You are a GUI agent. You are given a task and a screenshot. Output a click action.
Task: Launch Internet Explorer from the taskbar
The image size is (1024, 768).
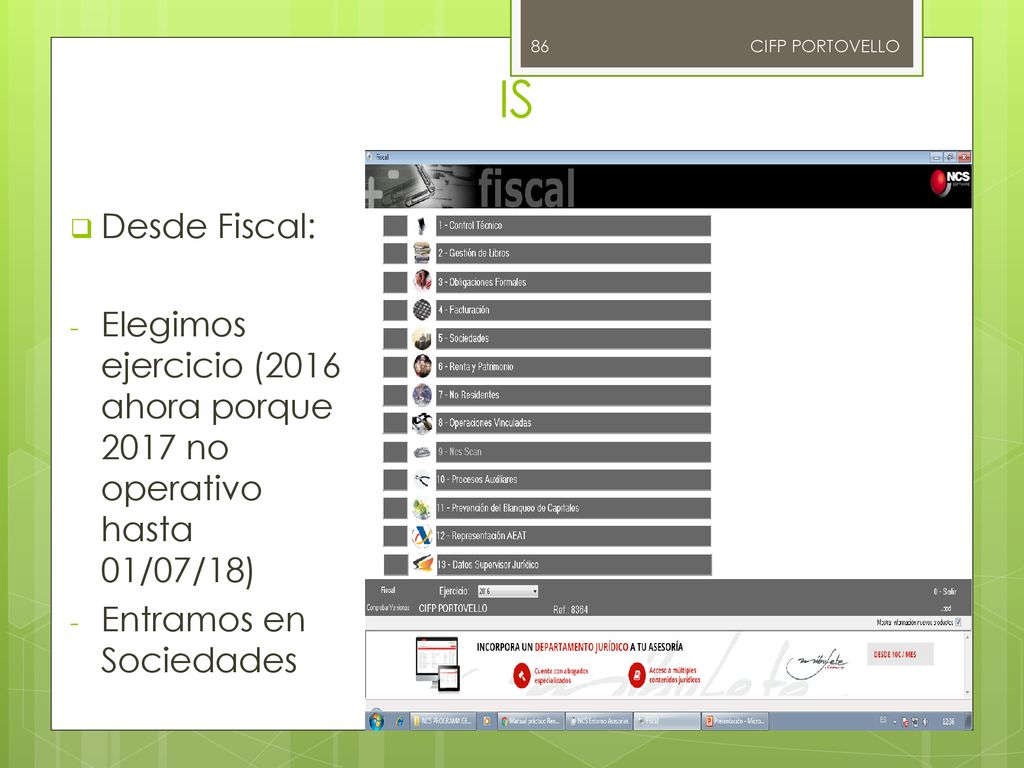click(399, 721)
